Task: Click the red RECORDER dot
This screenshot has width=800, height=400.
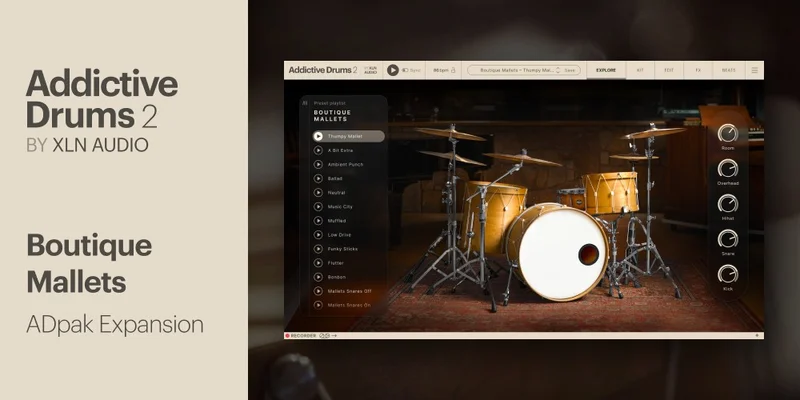Action: (287, 336)
